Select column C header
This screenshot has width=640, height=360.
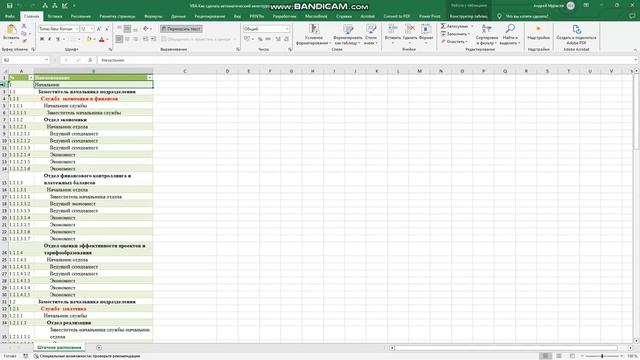click(x=185, y=71)
